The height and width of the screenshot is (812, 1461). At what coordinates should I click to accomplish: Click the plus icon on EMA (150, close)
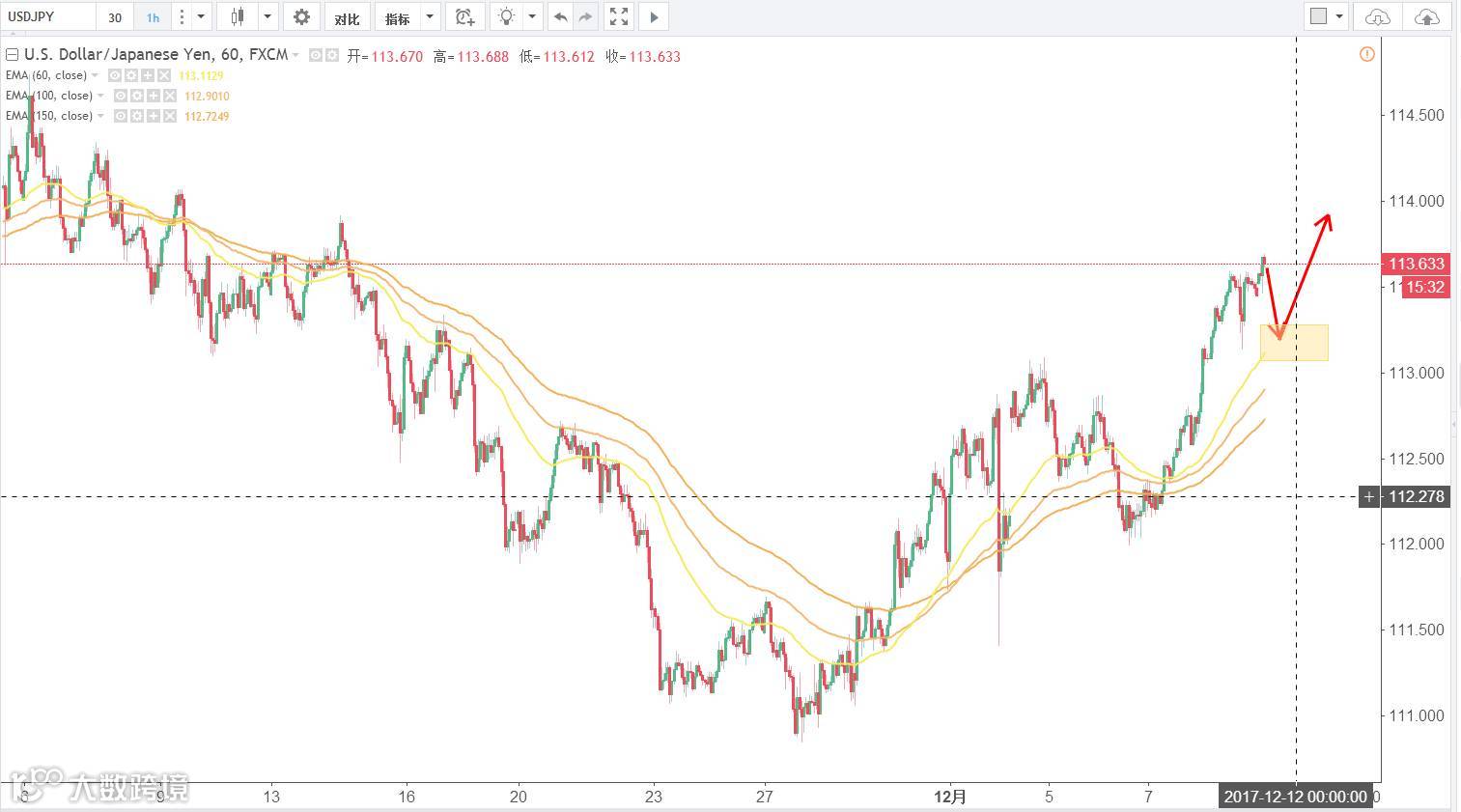(x=154, y=116)
